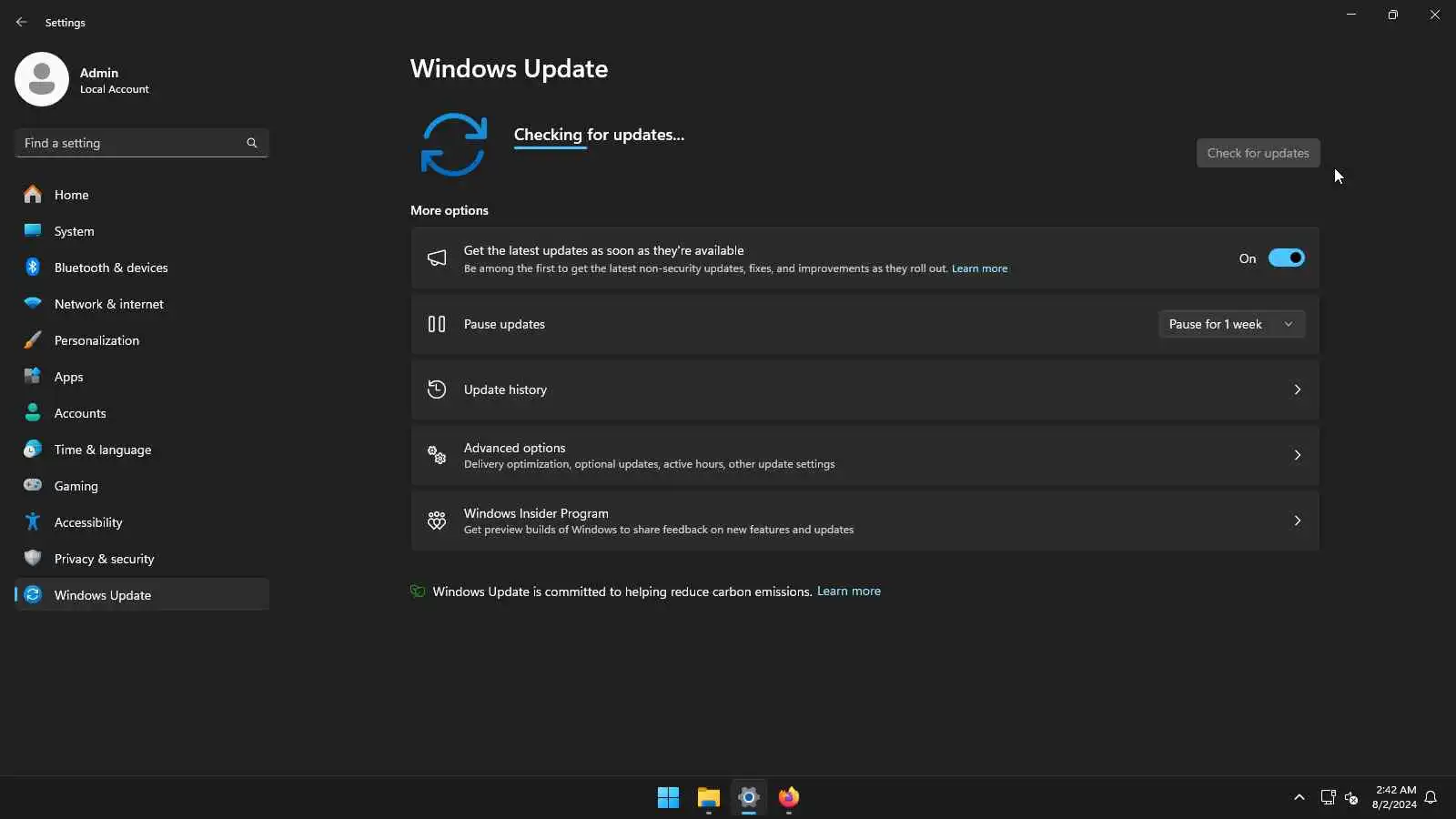Open Network & internet page
The width and height of the screenshot is (1456, 819).
click(109, 304)
